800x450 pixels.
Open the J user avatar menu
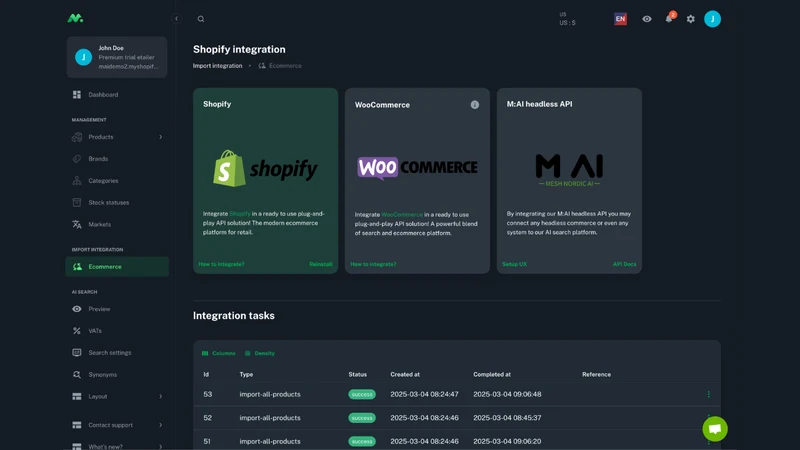712,19
